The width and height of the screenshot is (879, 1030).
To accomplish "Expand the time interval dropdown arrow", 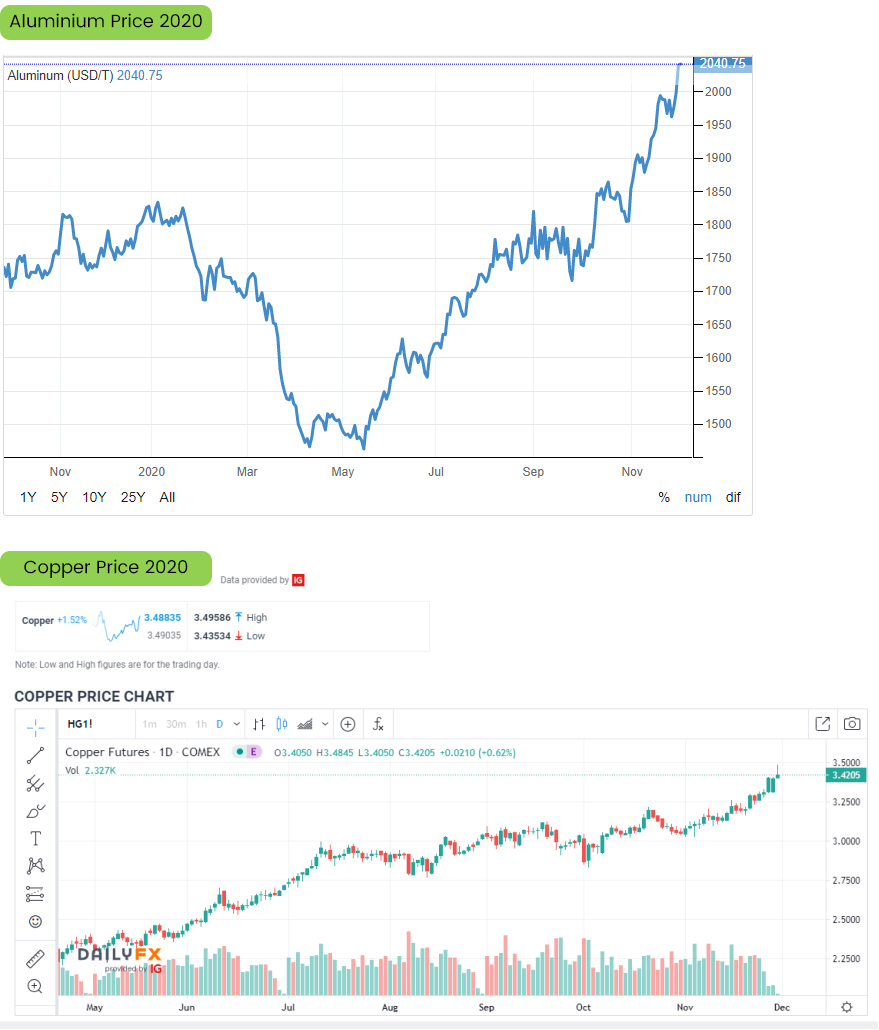I will coord(236,724).
